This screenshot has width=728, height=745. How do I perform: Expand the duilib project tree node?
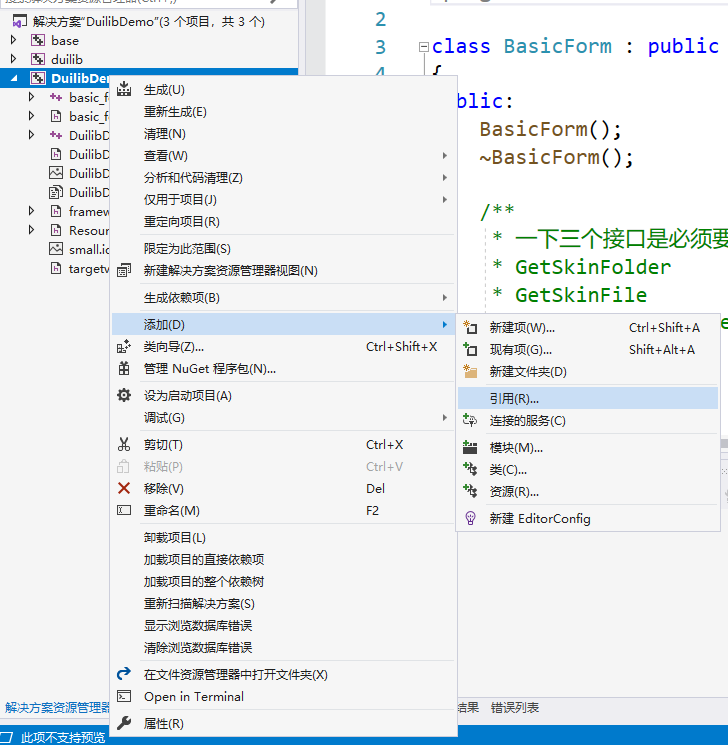(x=14, y=59)
